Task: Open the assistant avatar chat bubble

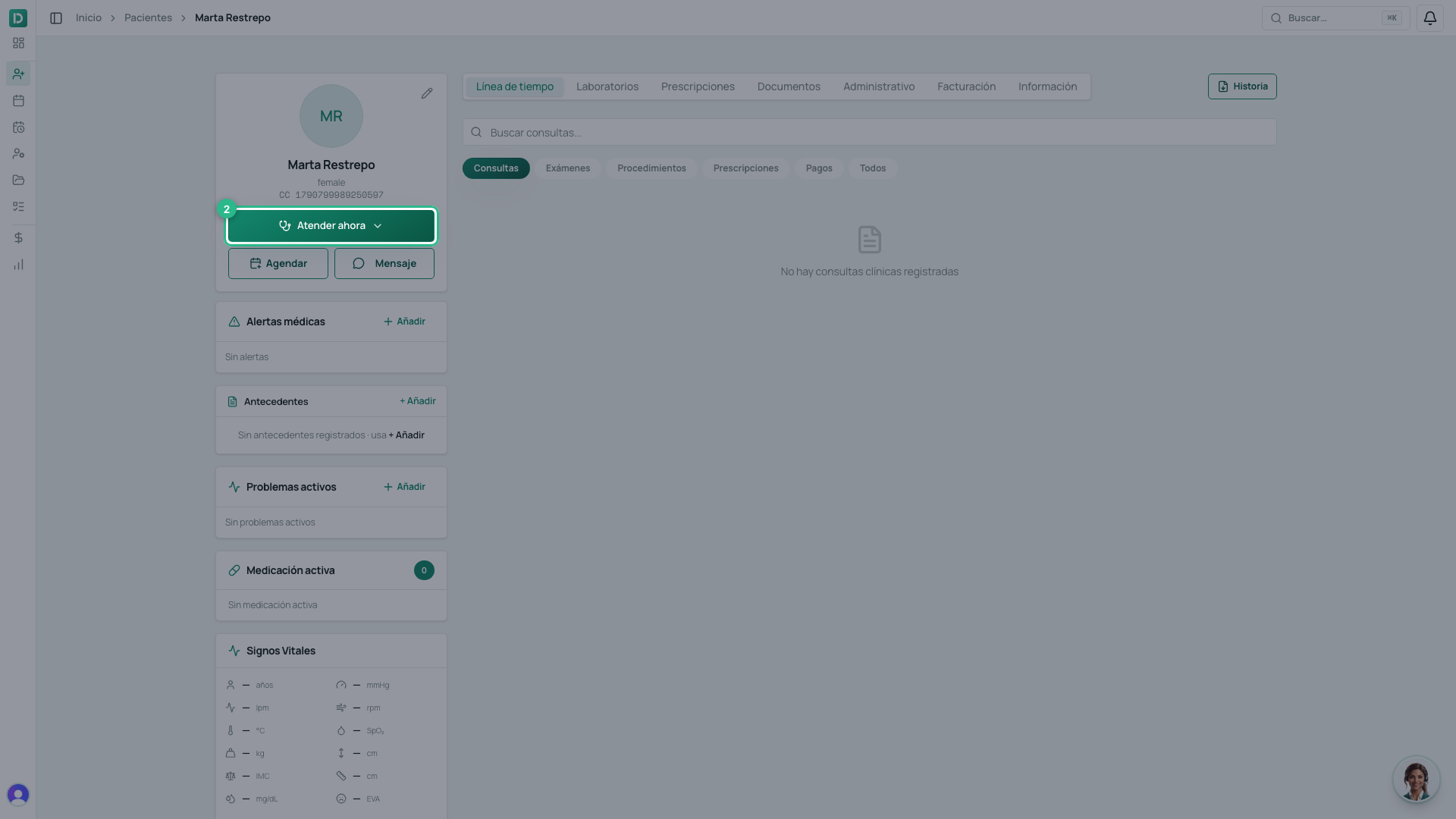Action: [x=1416, y=779]
